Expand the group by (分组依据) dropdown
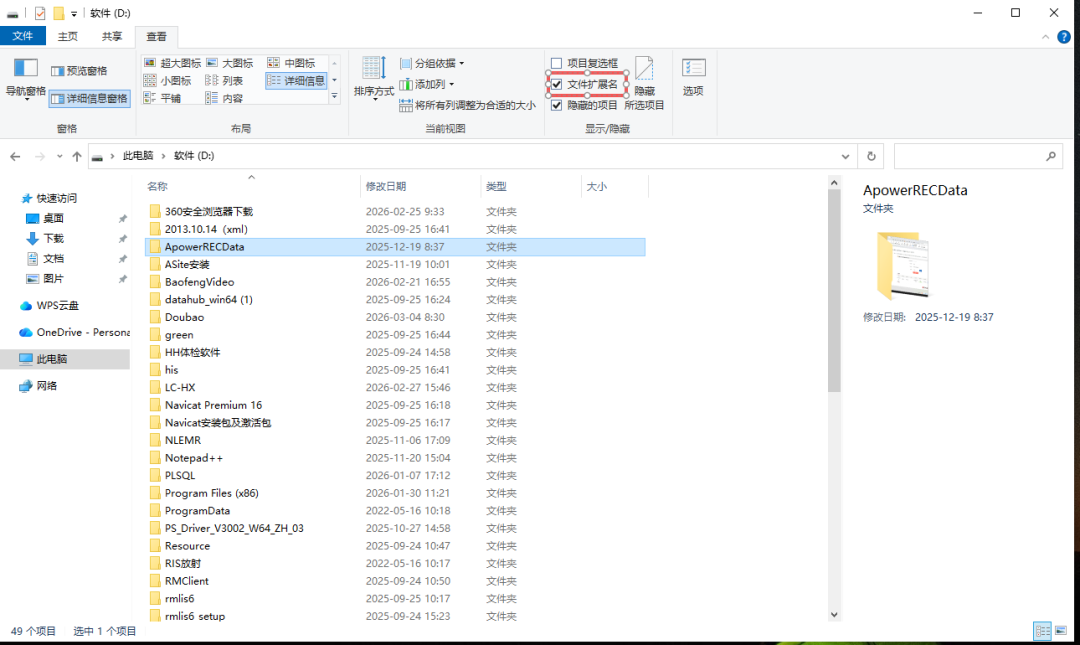 pos(432,63)
